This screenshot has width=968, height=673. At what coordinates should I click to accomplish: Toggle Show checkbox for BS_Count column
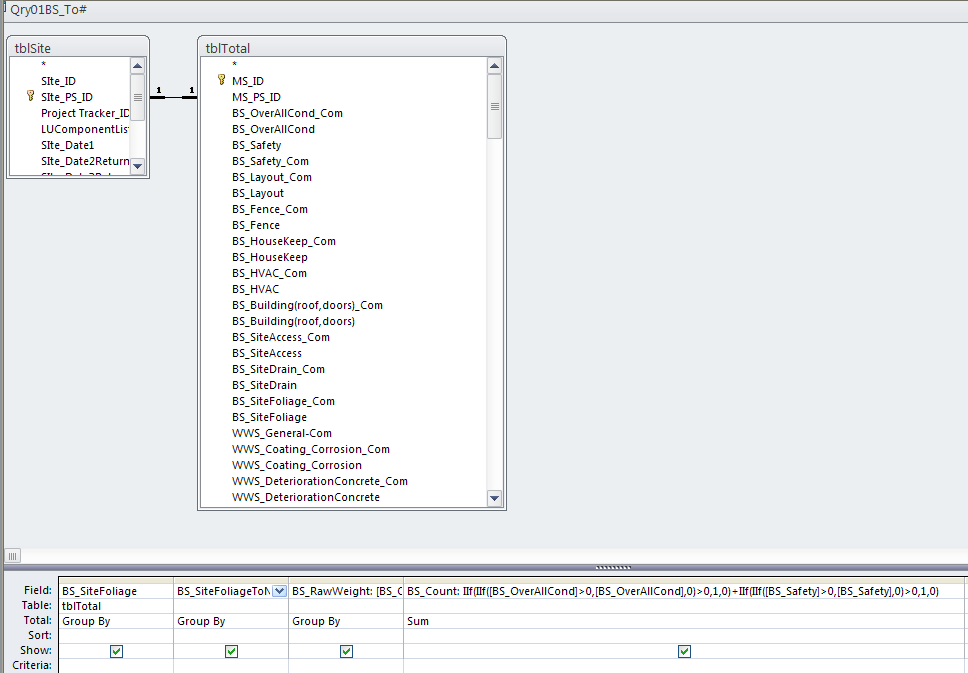(684, 651)
